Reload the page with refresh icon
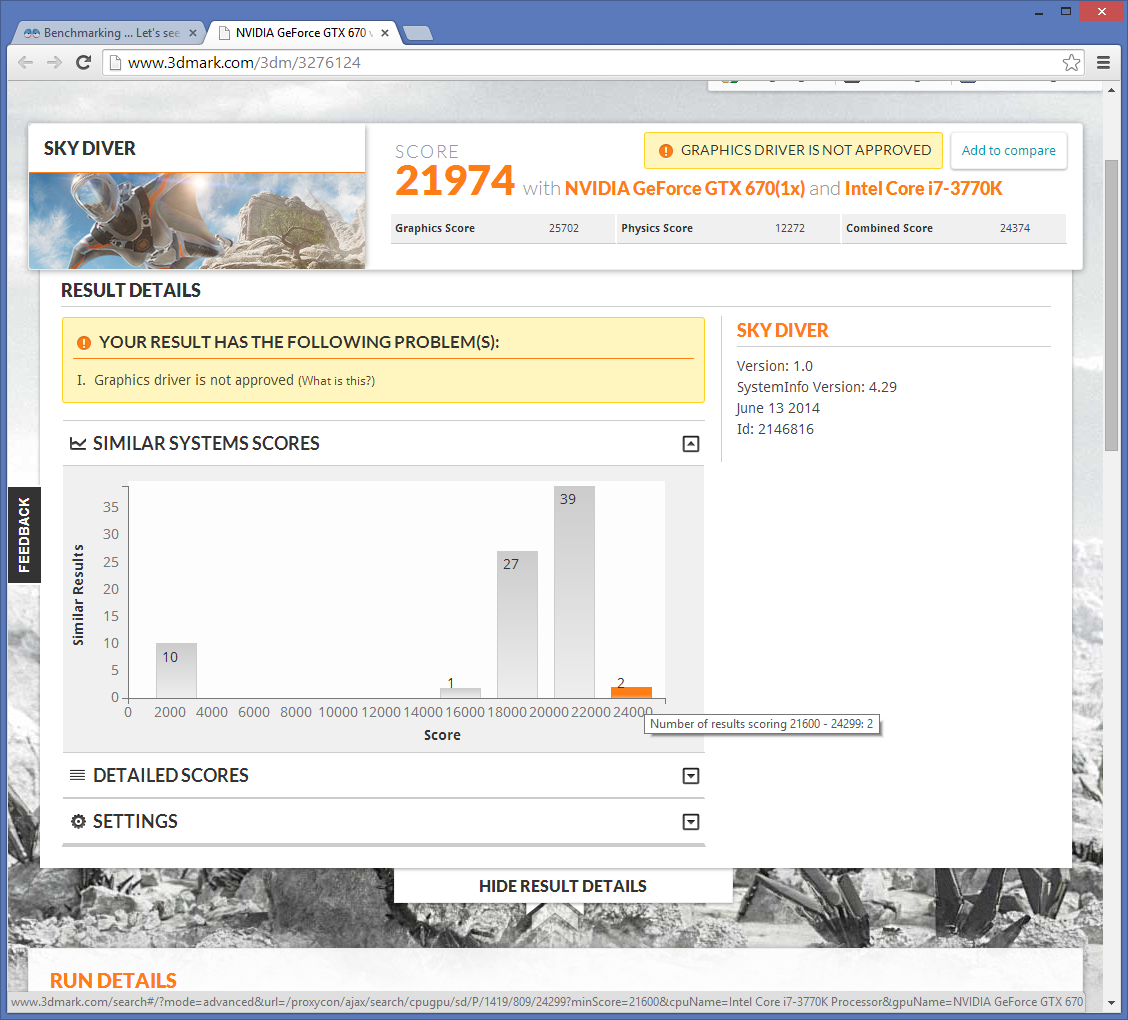 tap(83, 63)
